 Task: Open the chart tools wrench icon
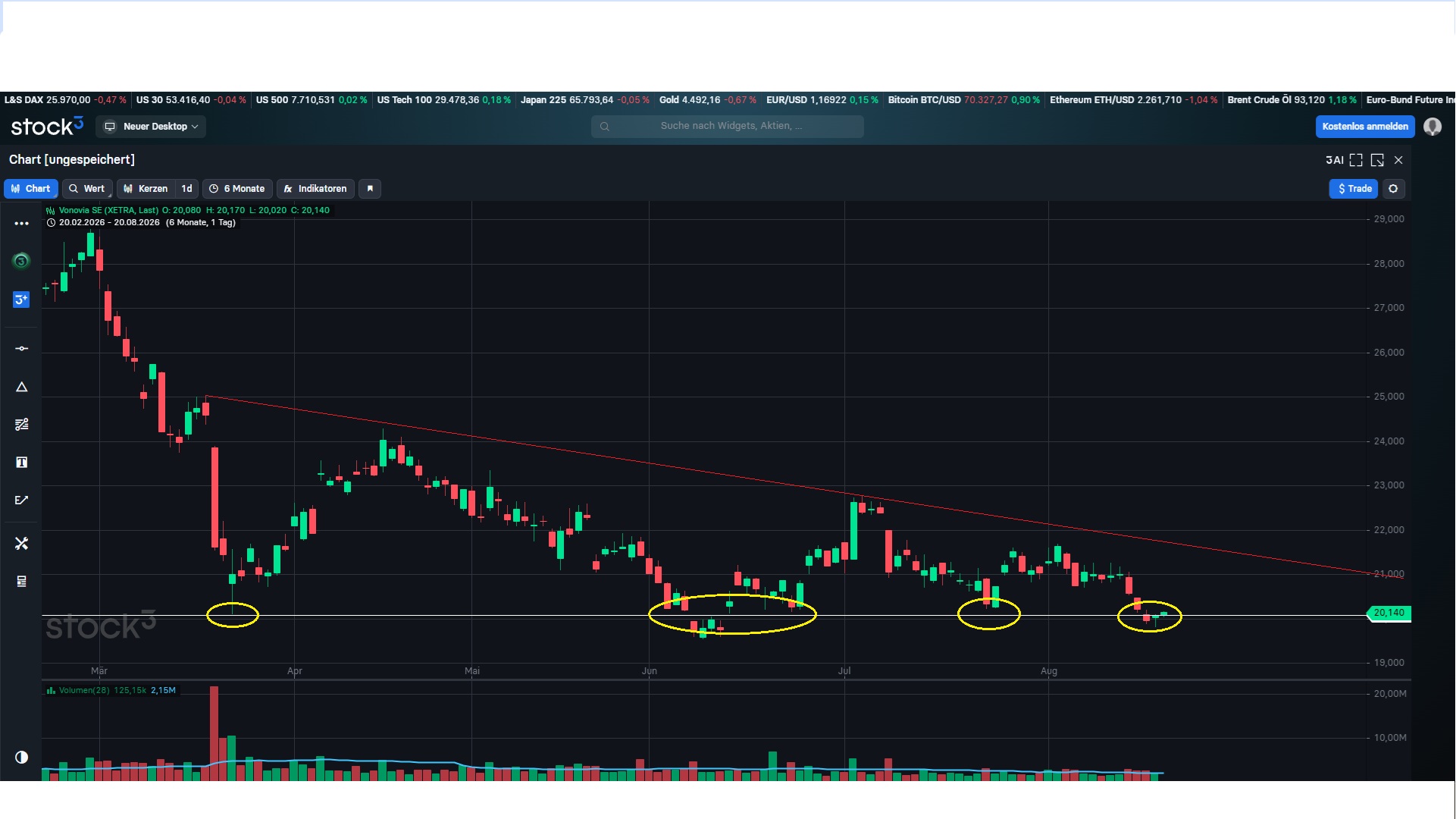click(21, 544)
